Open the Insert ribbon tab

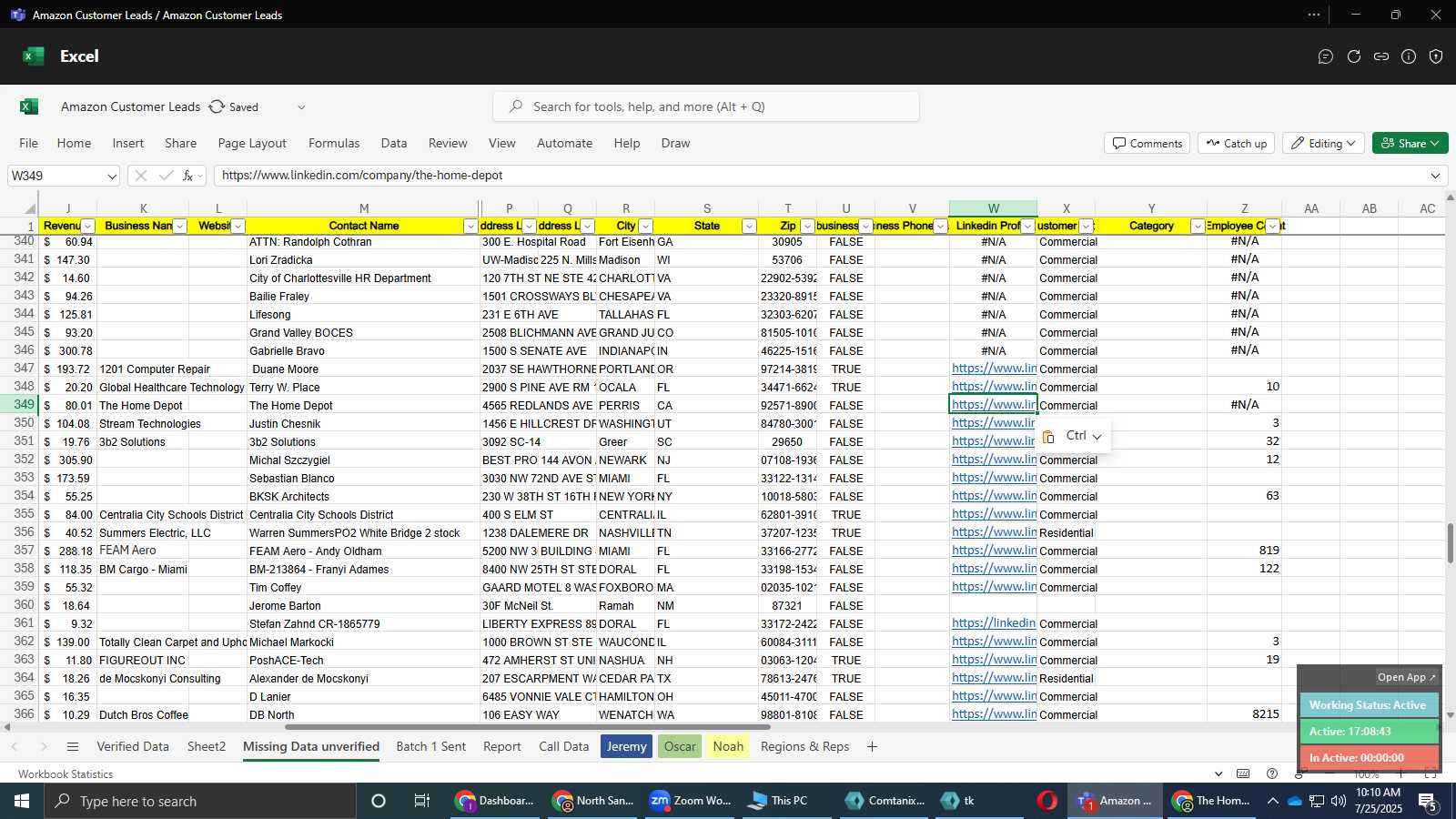(128, 144)
